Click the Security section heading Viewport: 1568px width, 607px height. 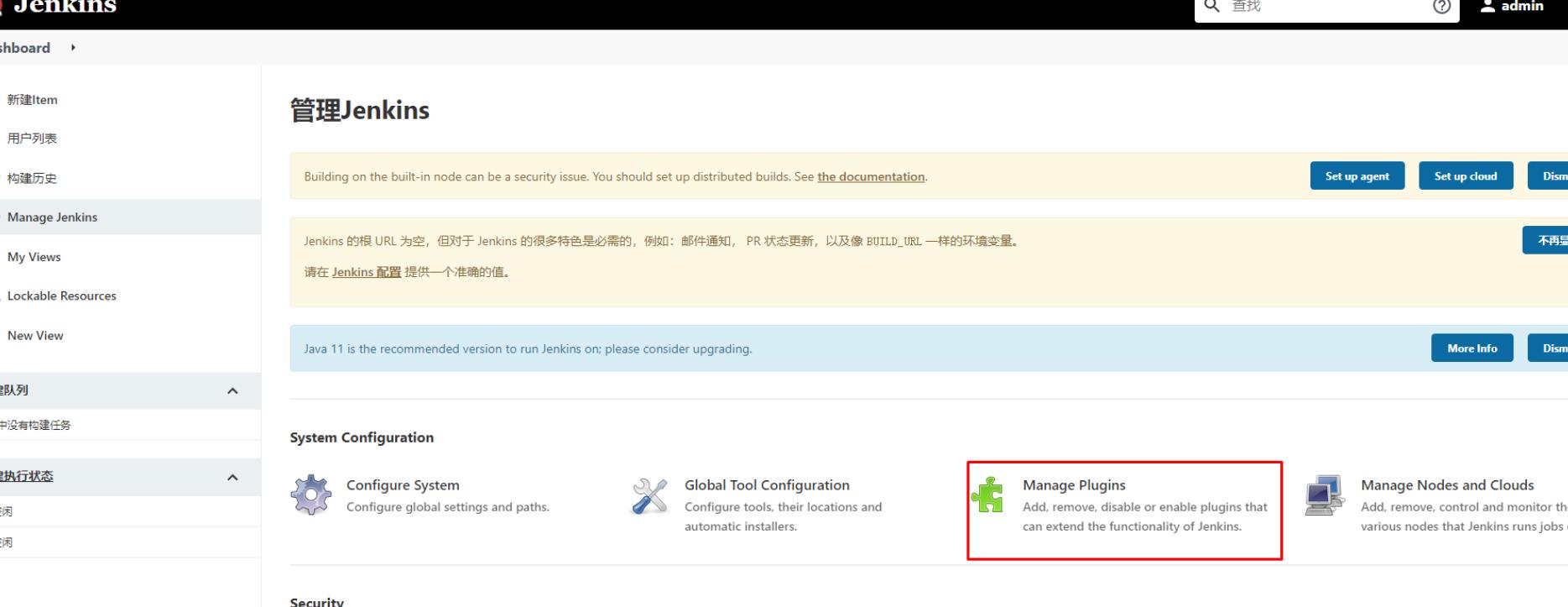[x=317, y=601]
